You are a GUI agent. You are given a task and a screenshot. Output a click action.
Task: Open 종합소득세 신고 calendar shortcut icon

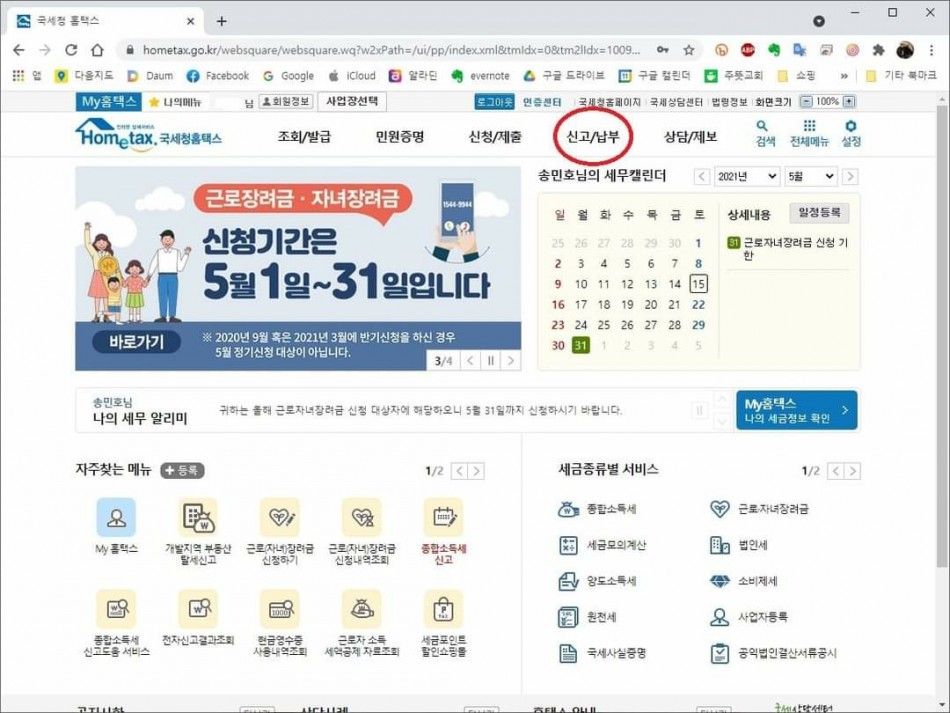click(443, 518)
